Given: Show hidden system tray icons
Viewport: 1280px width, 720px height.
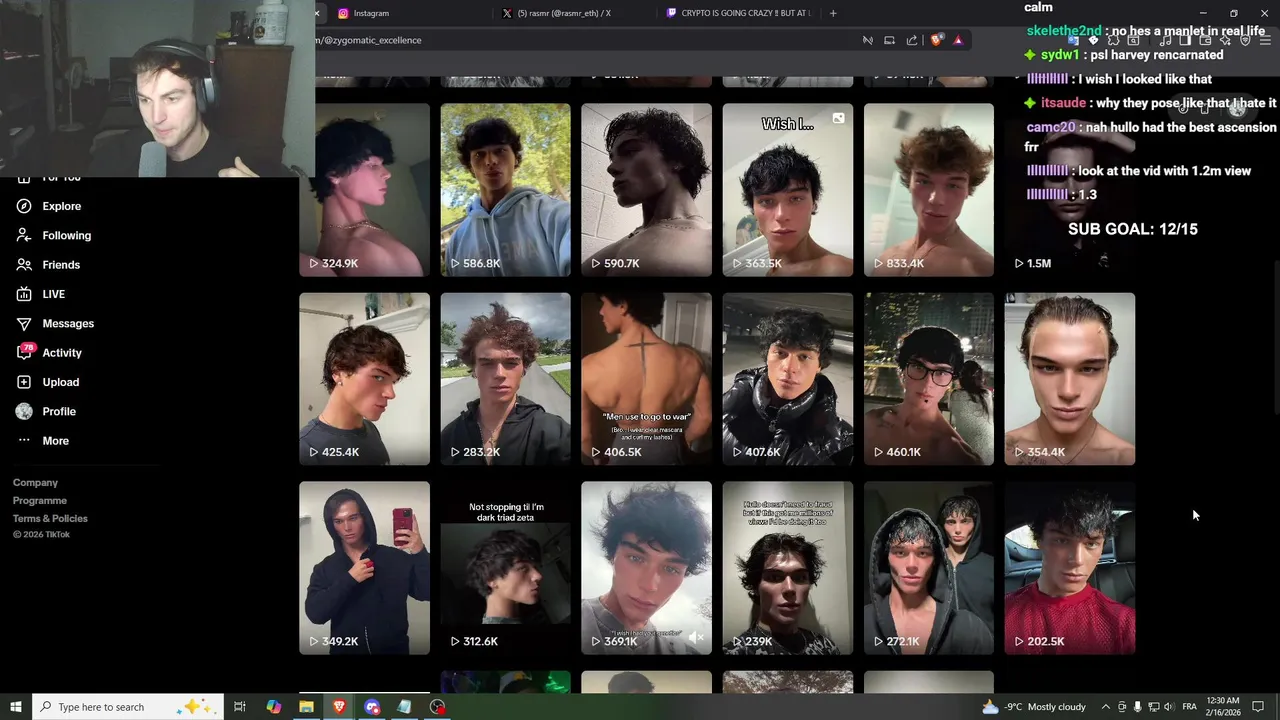Looking at the screenshot, I should tap(1105, 707).
